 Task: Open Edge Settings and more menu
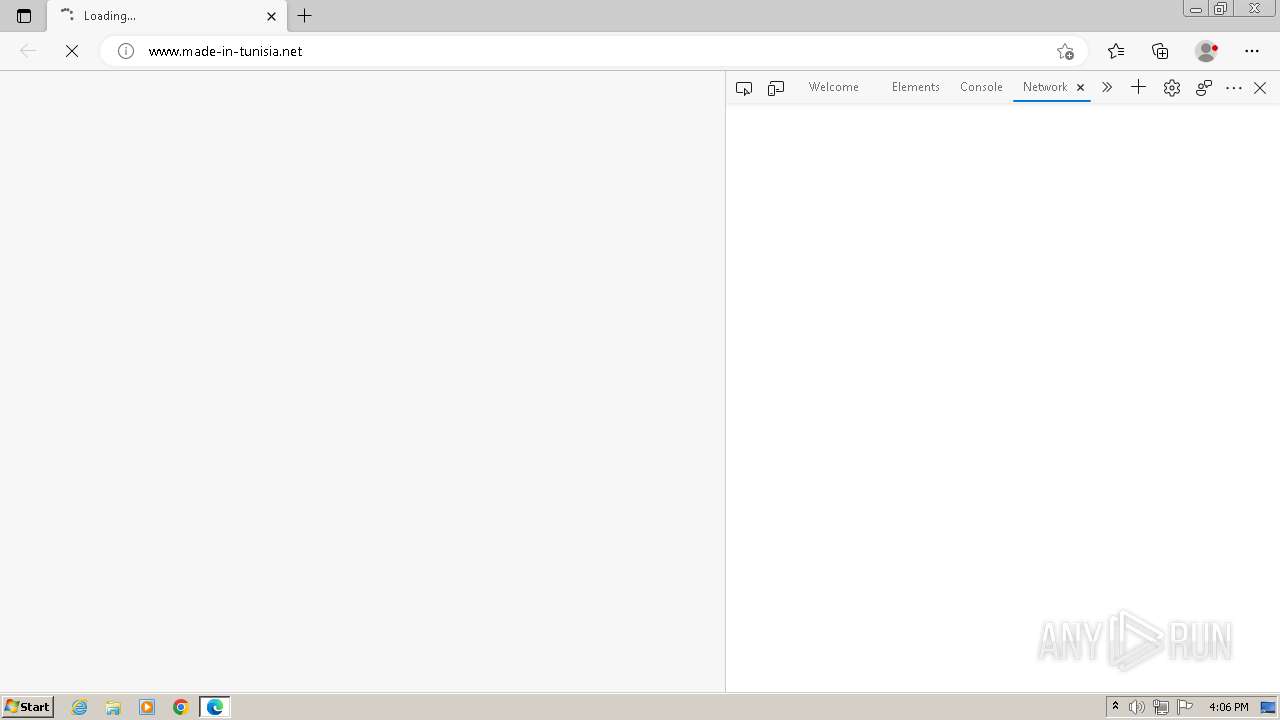click(x=1252, y=51)
